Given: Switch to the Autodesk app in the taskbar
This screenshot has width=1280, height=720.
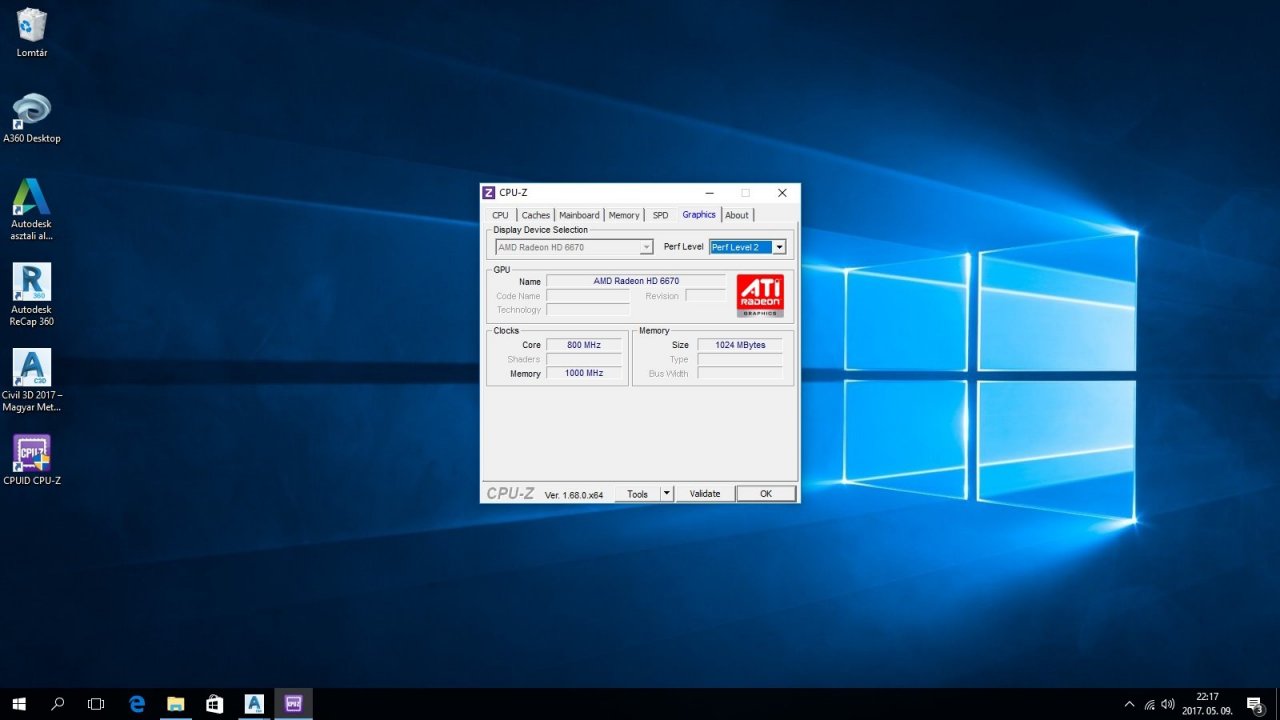Looking at the screenshot, I should click(254, 704).
